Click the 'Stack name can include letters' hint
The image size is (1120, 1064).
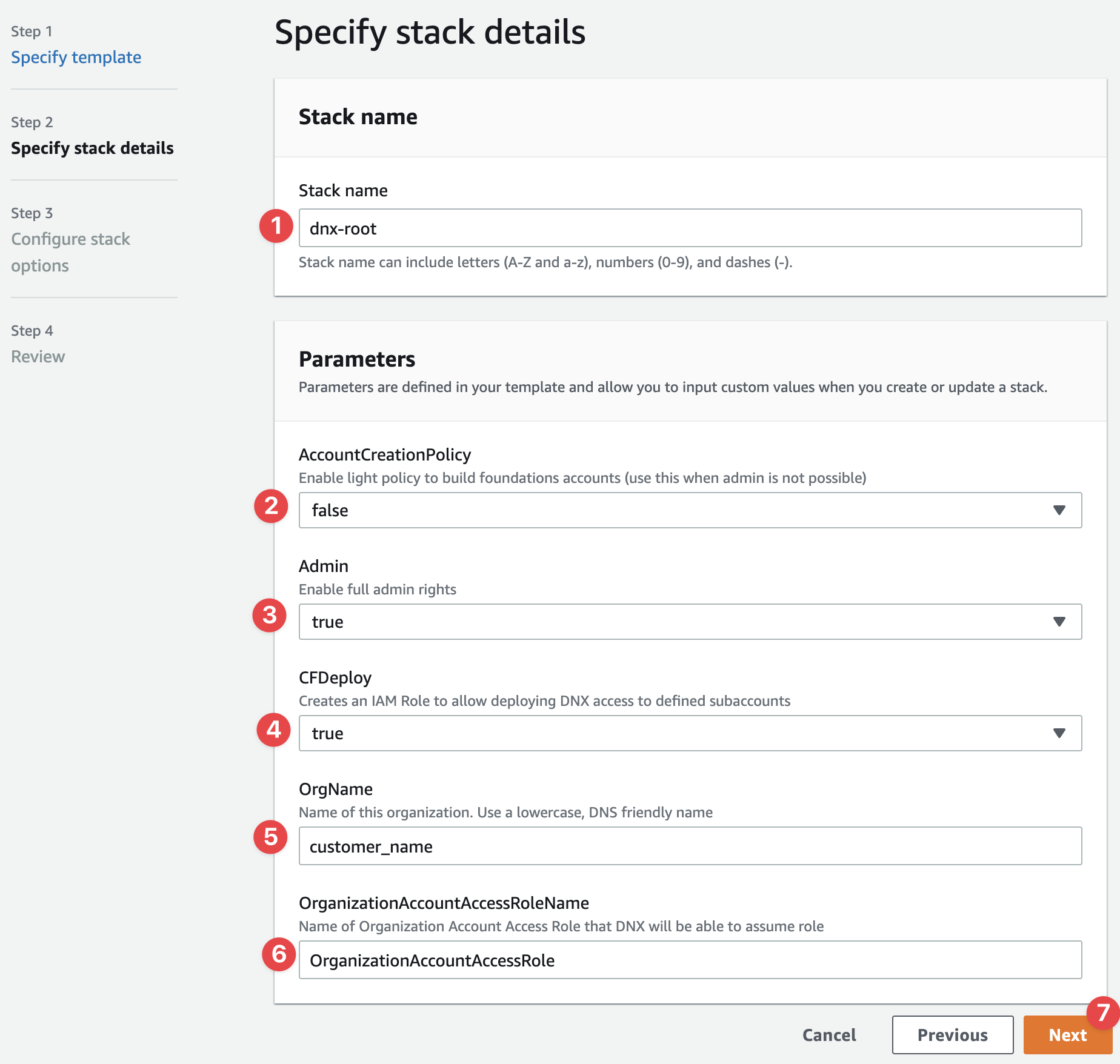pos(545,262)
